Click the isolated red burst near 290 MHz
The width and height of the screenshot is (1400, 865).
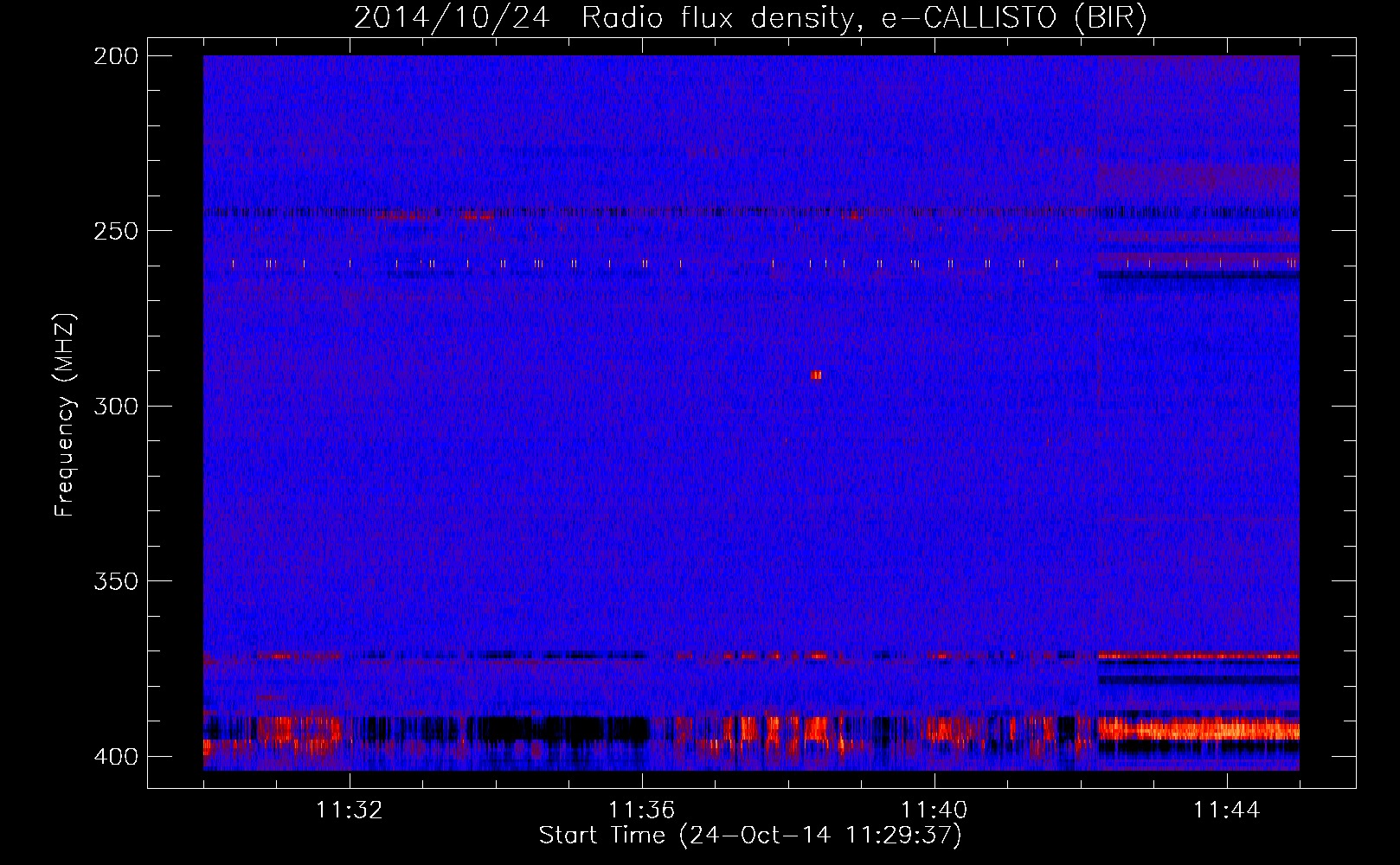(816, 375)
